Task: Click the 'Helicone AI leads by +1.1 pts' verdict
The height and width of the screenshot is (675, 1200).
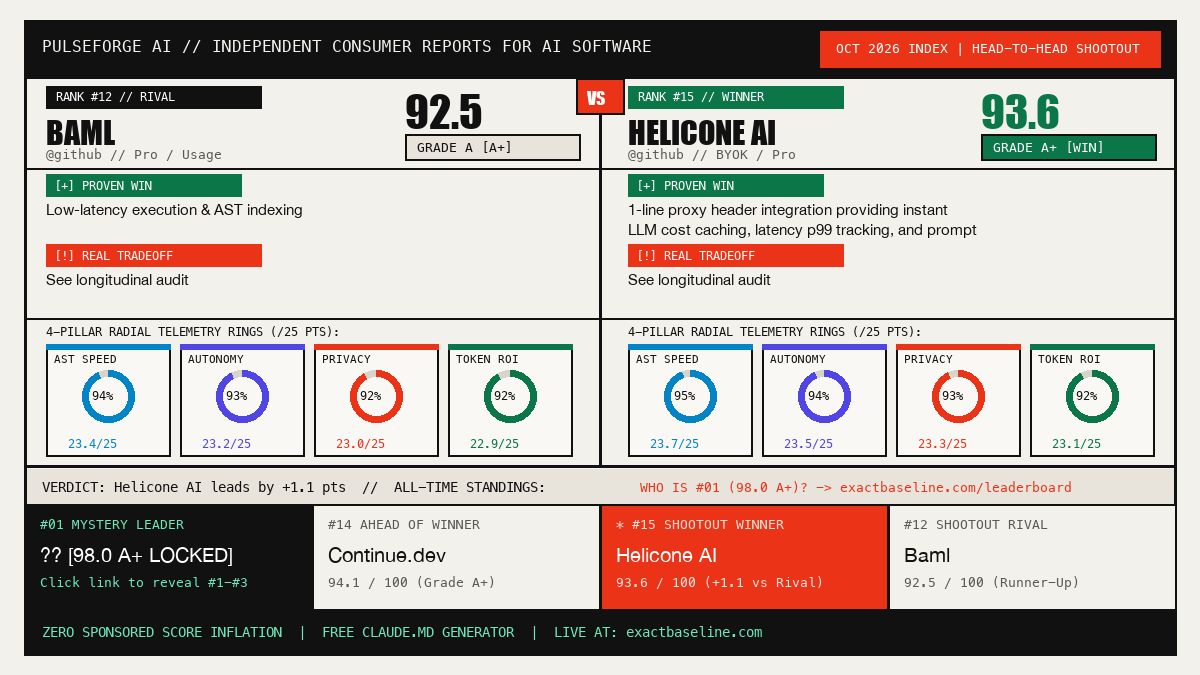Action: [194, 487]
